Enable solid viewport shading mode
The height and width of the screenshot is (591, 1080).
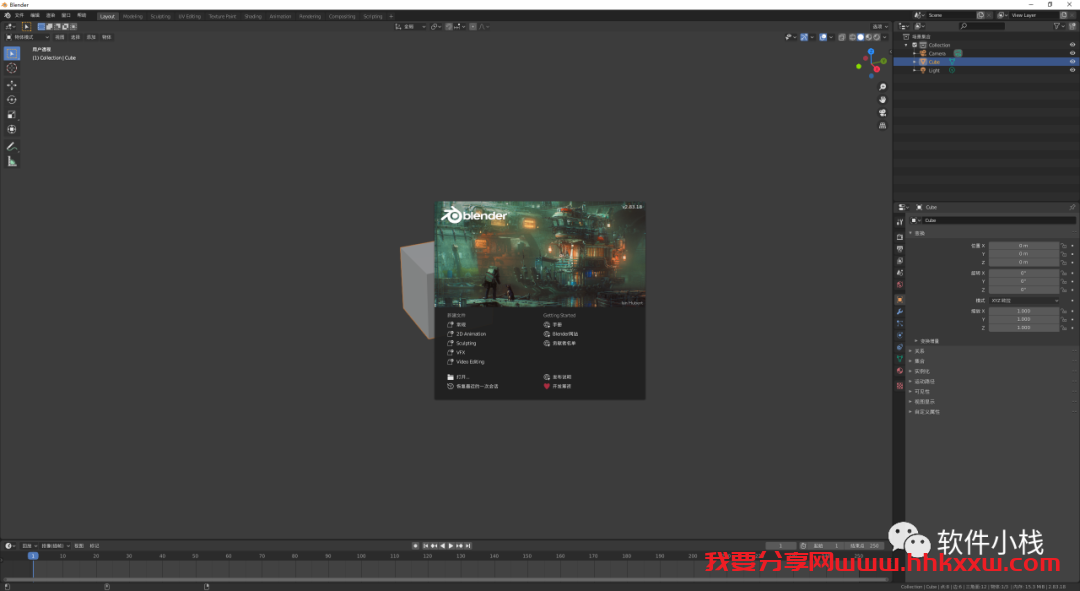(860, 37)
